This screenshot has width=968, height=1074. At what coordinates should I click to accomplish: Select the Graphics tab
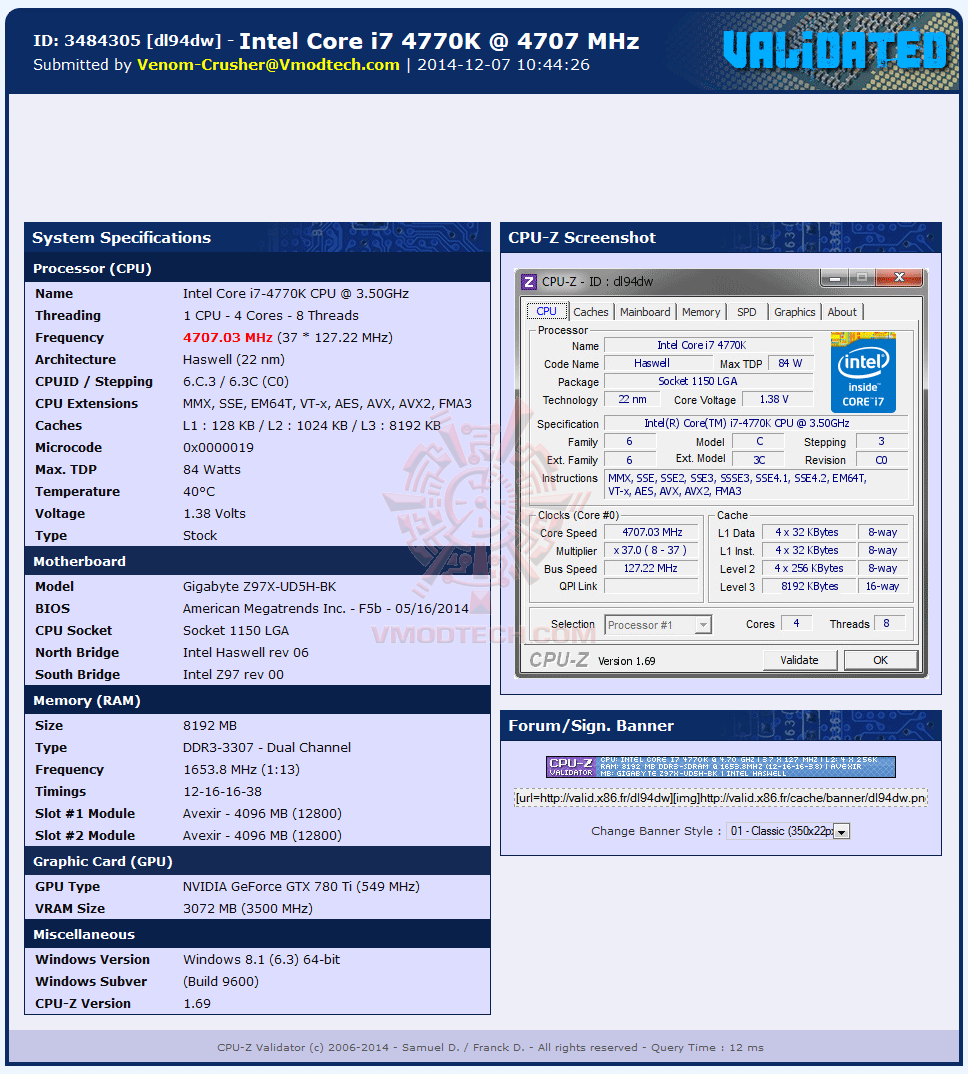tap(795, 312)
